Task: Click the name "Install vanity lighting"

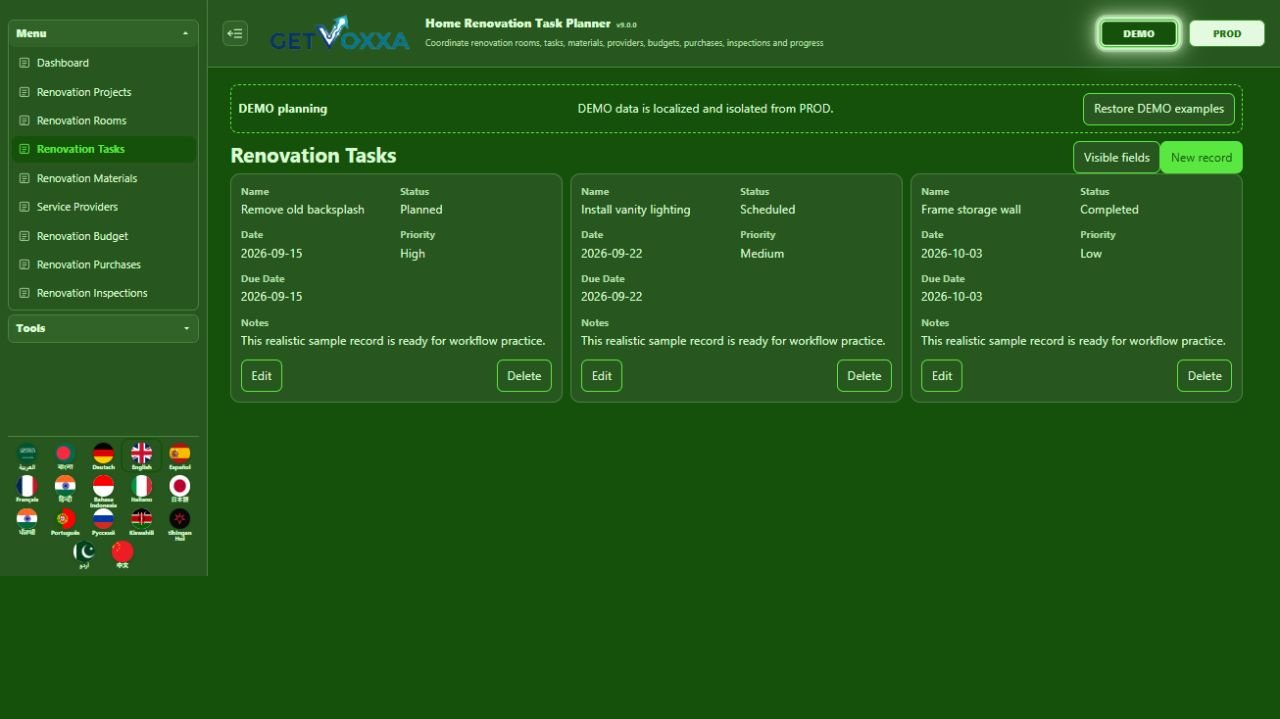Action: (x=636, y=210)
